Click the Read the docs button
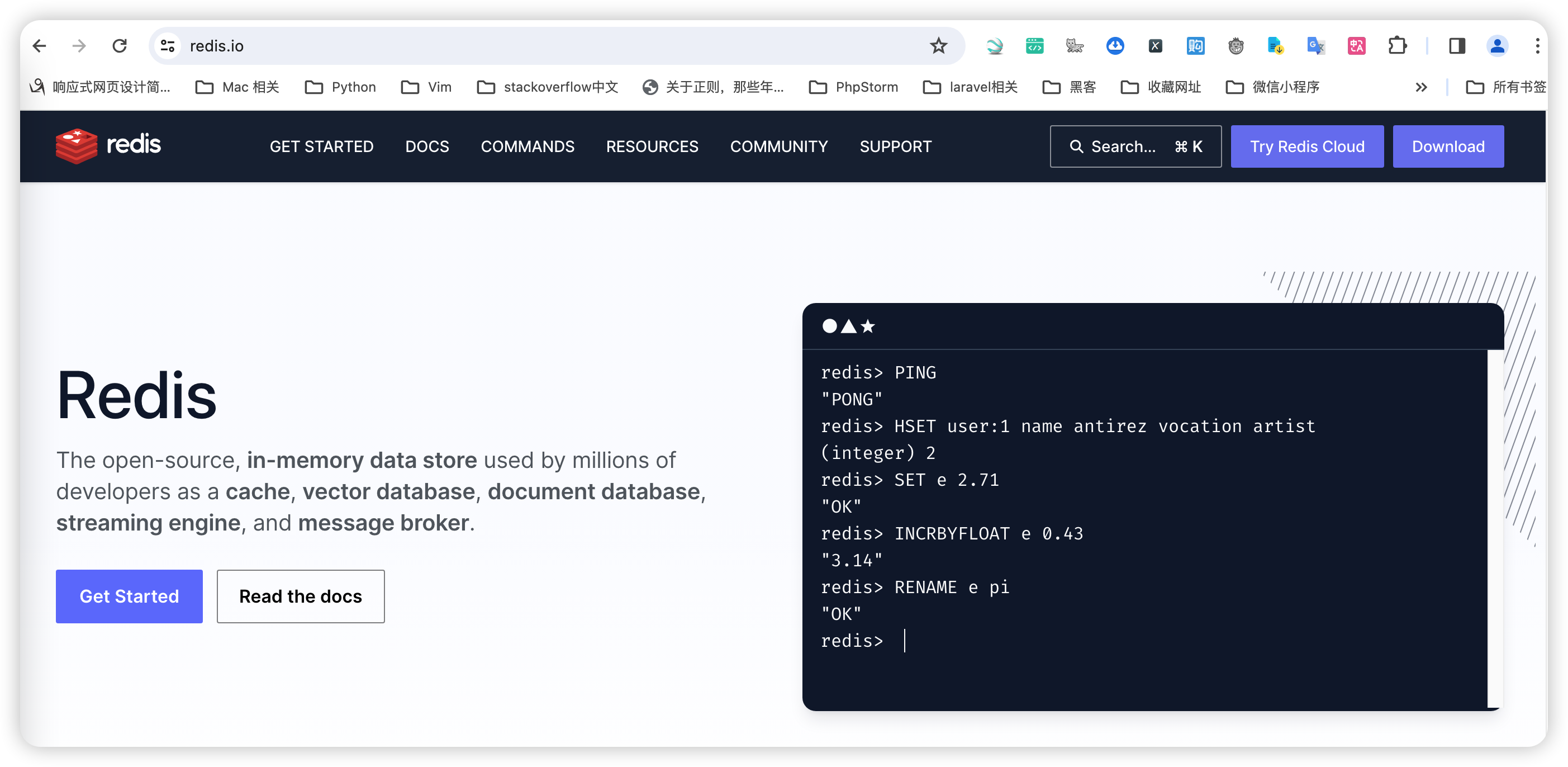Image resolution: width=1568 pixels, height=767 pixels. click(x=300, y=596)
